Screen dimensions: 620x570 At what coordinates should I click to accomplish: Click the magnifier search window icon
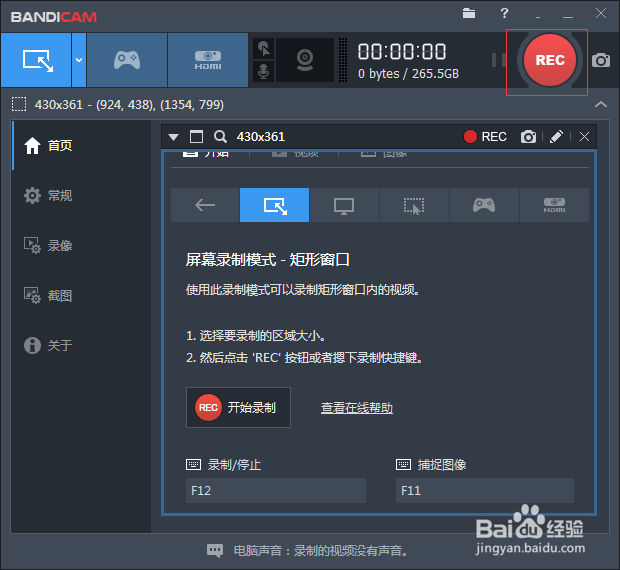coord(220,137)
